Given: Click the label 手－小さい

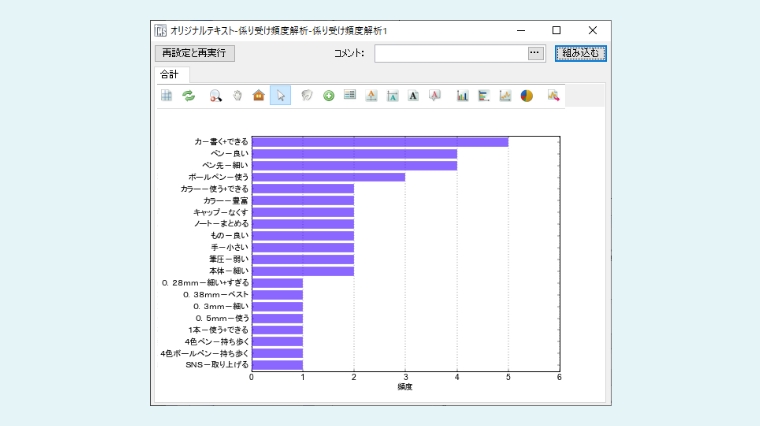Looking at the screenshot, I should pyautogui.click(x=230, y=248).
